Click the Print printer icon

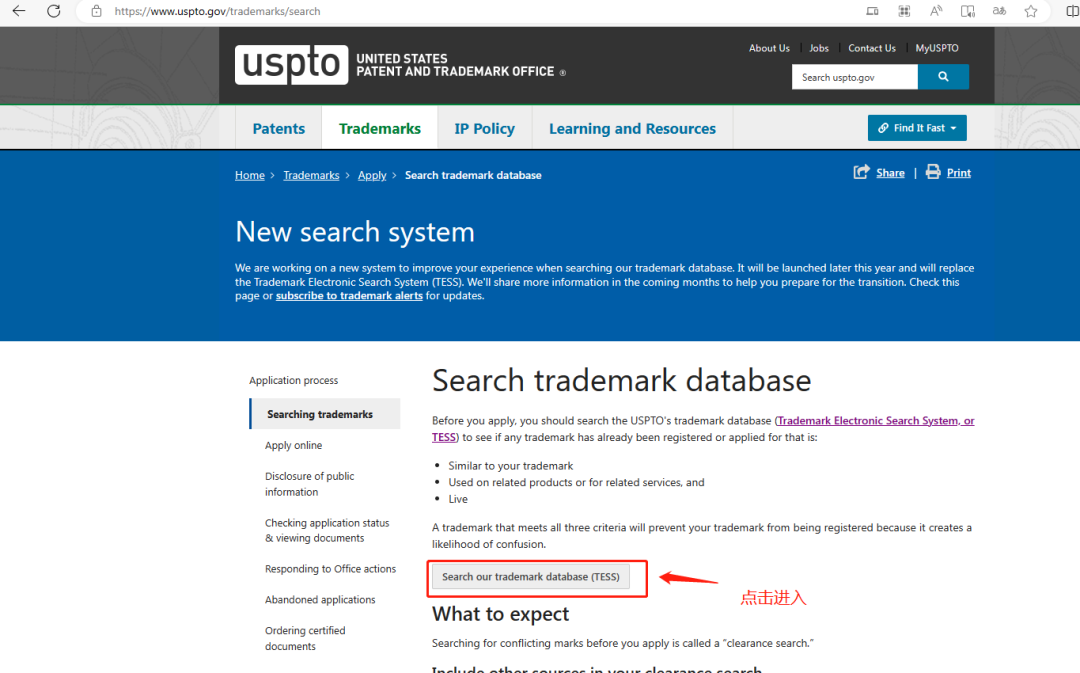point(933,172)
